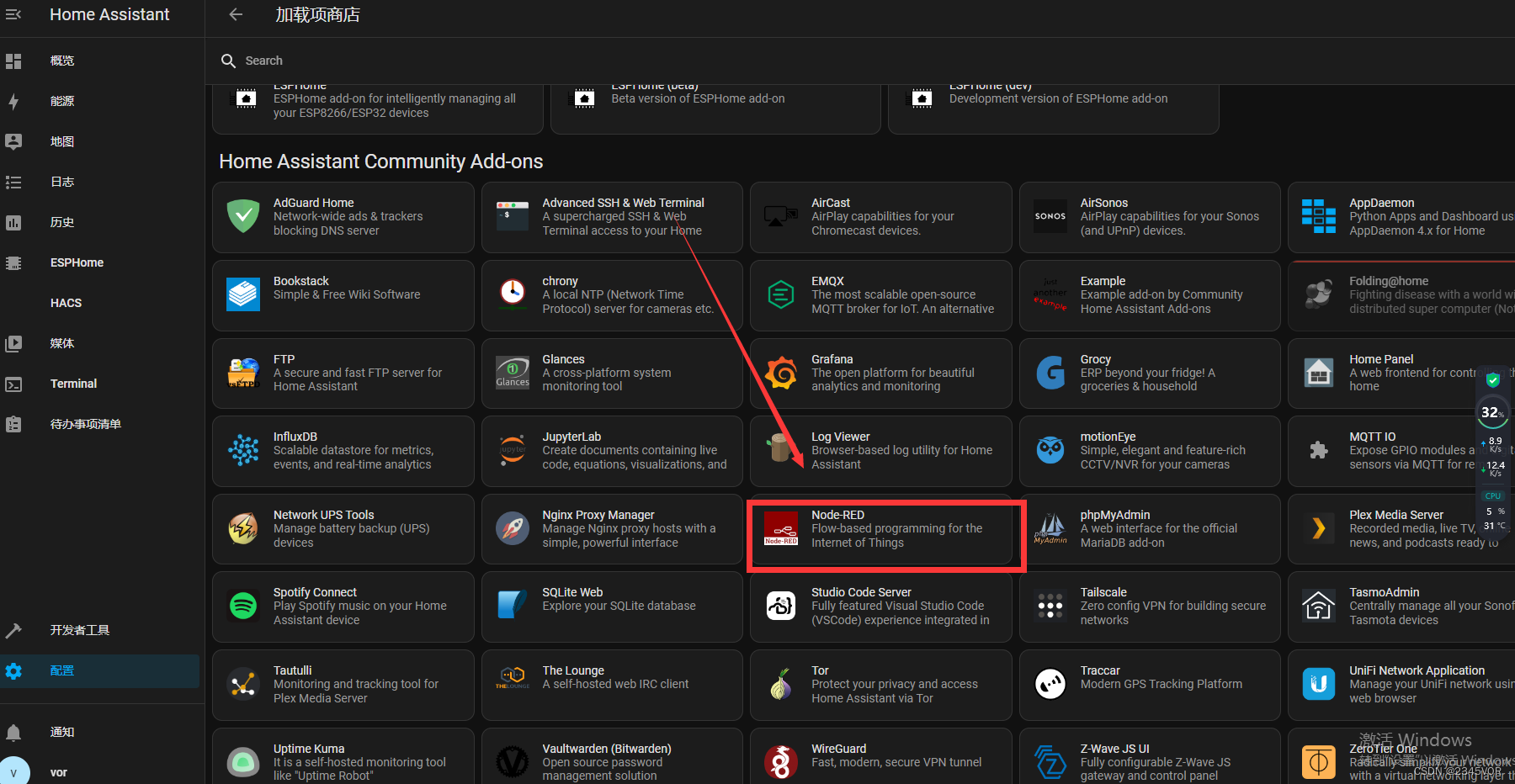Click the AirCast icon
The width and height of the screenshot is (1515, 784).
pos(781,216)
